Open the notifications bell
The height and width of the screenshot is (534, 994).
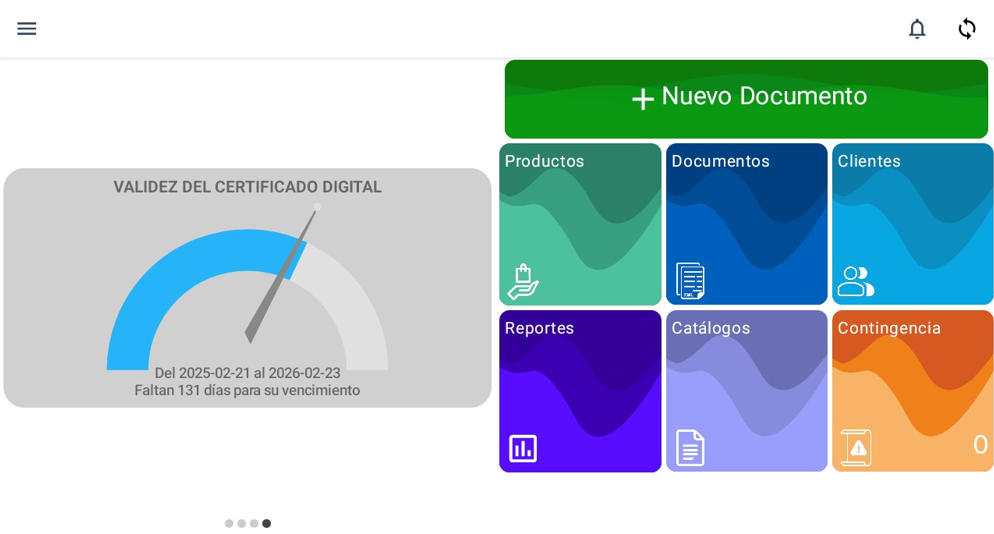pyautogui.click(x=916, y=29)
